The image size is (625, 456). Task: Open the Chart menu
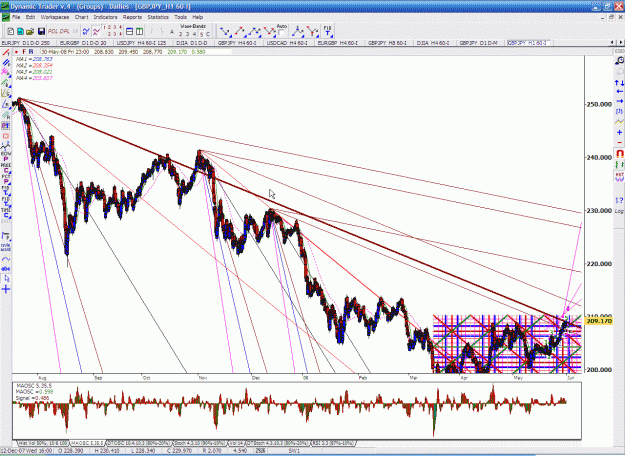(x=81, y=17)
